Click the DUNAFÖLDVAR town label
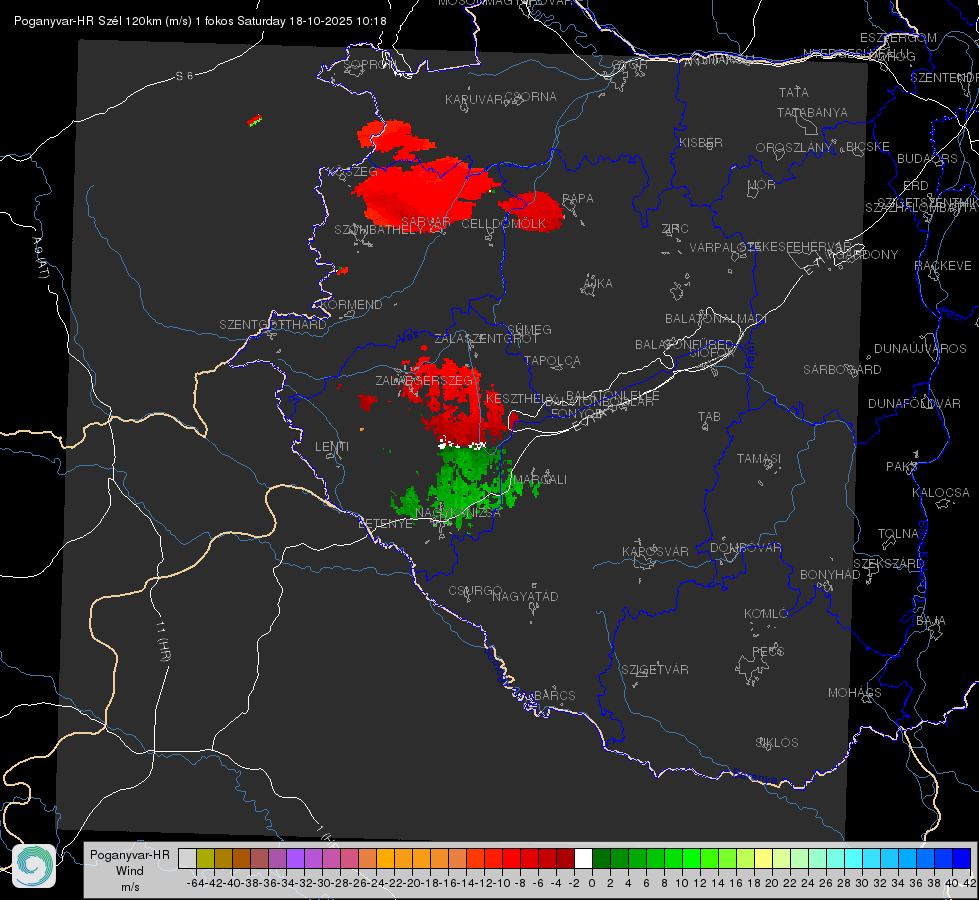Viewport: 979px width, 900px height. tap(914, 403)
